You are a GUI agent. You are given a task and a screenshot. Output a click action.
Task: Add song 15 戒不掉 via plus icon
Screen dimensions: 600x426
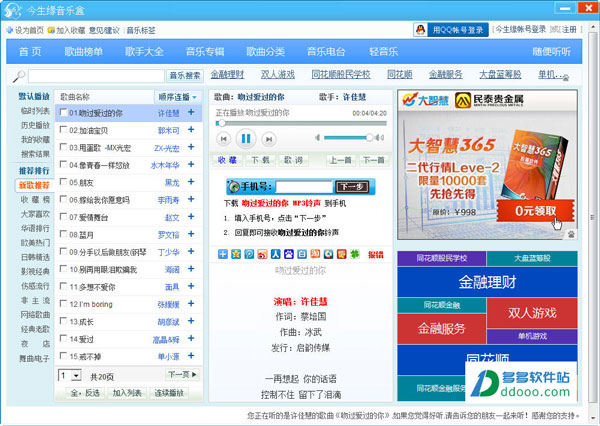[191, 356]
